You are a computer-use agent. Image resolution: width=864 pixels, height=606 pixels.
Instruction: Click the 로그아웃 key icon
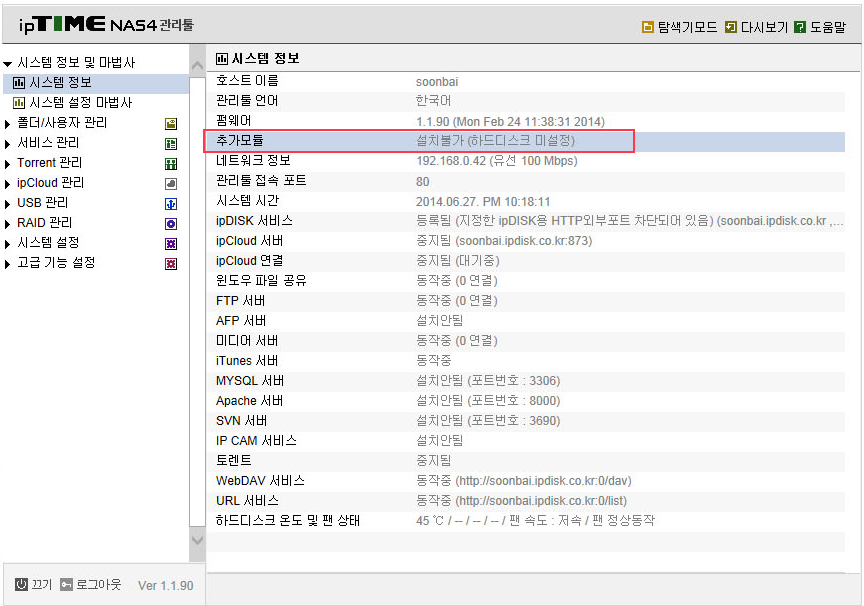click(67, 585)
